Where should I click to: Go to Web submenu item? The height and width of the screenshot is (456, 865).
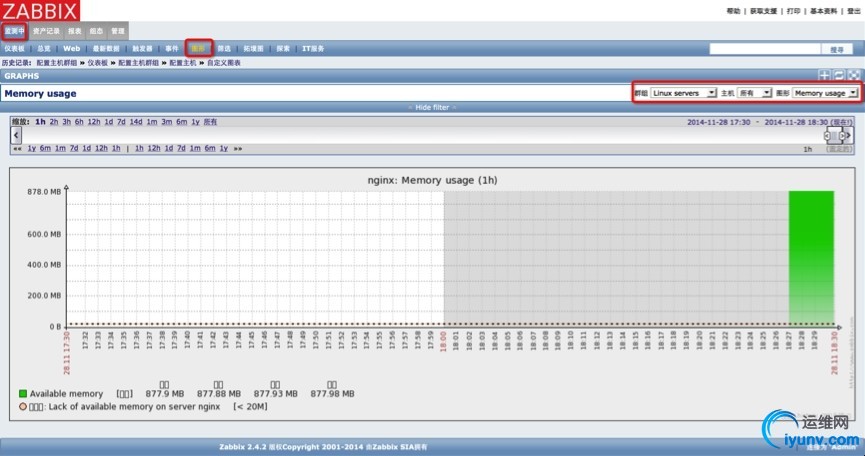pos(72,49)
